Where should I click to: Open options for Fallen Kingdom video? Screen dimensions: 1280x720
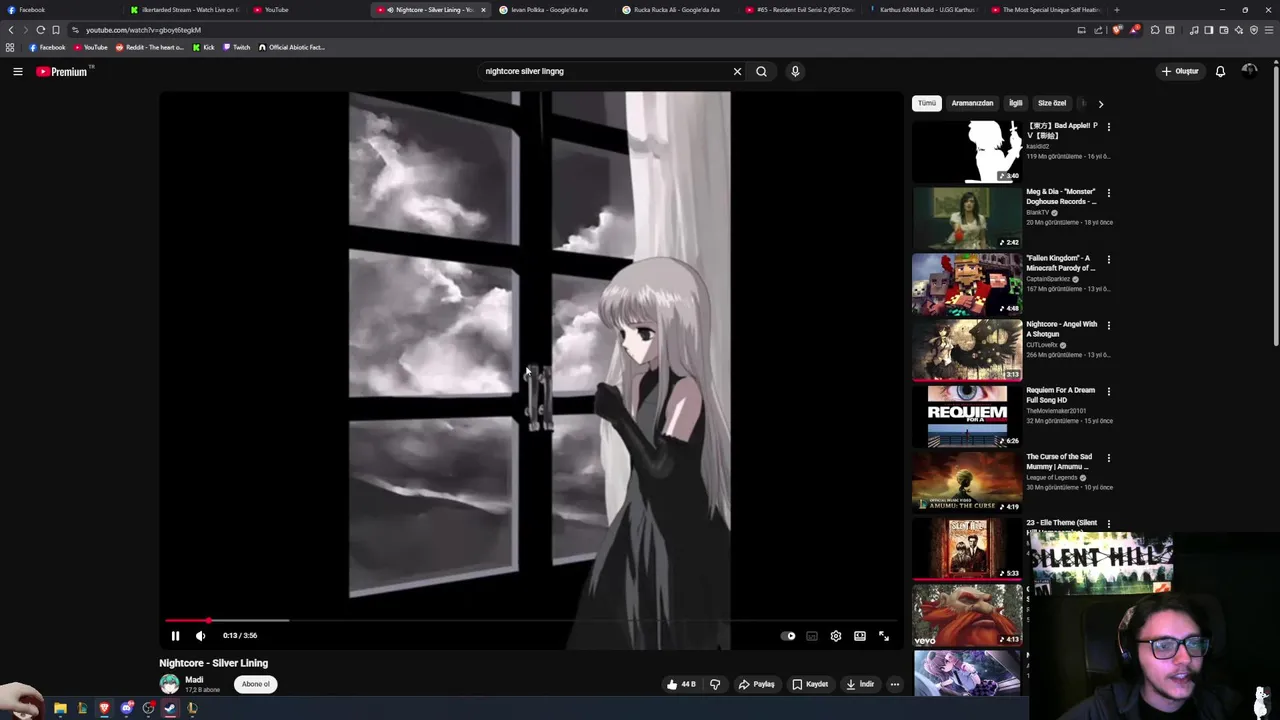click(x=1108, y=259)
